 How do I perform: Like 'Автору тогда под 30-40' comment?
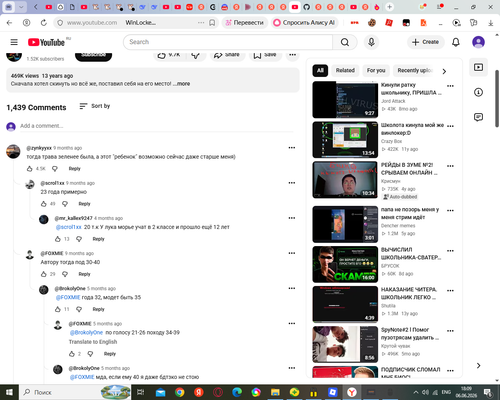44,274
